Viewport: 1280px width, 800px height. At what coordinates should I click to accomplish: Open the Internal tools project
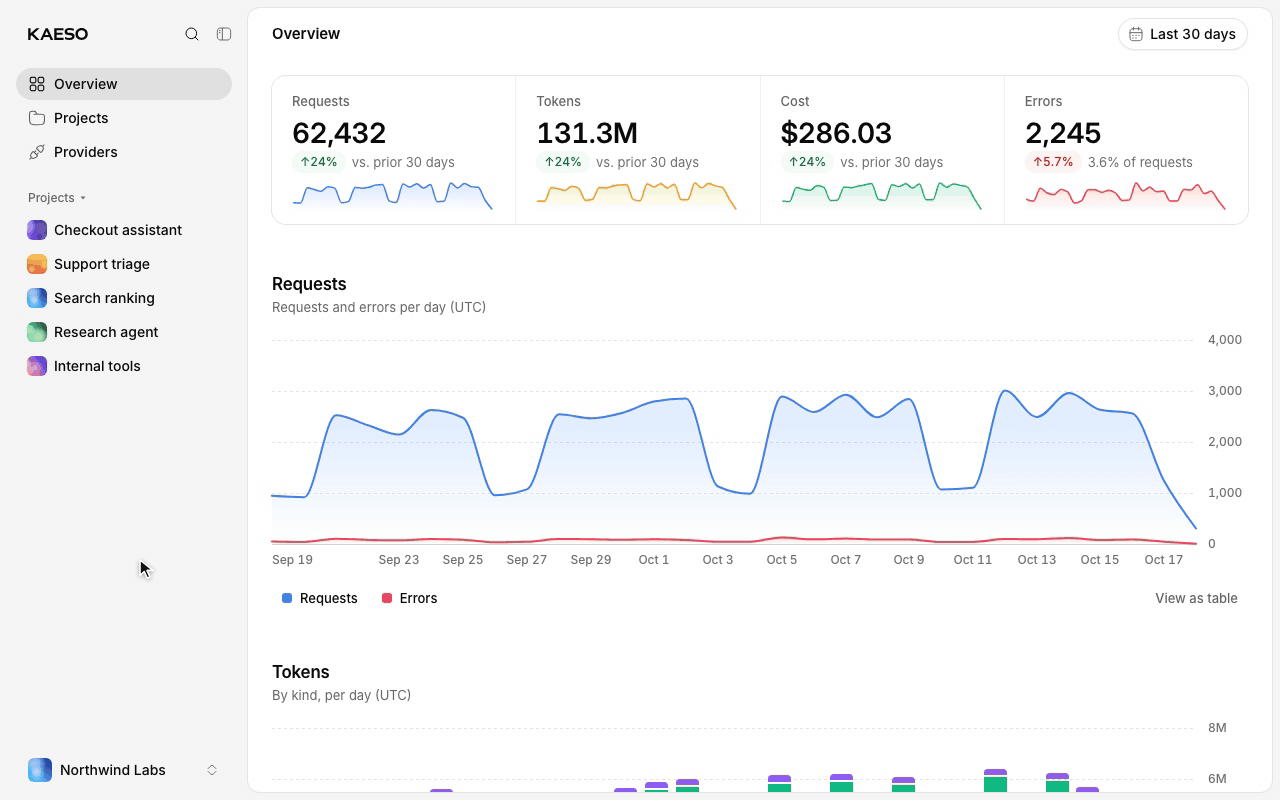coord(124,366)
